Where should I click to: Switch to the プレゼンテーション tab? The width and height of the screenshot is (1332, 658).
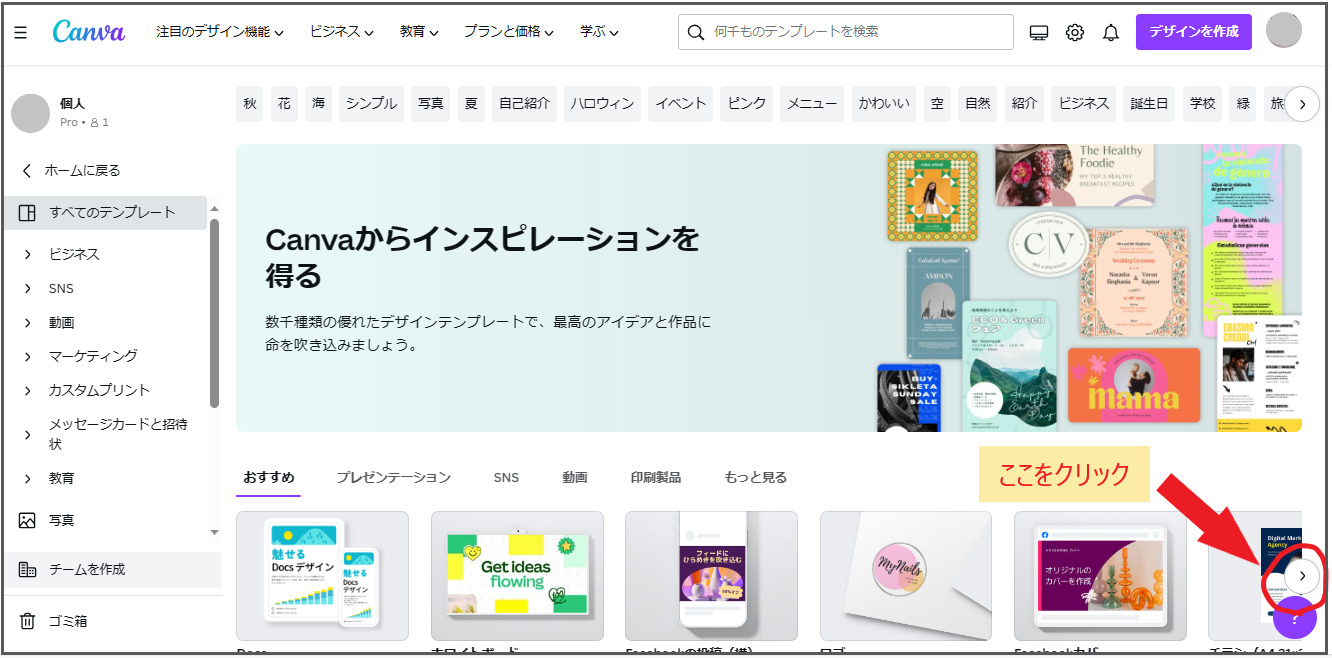(x=393, y=478)
